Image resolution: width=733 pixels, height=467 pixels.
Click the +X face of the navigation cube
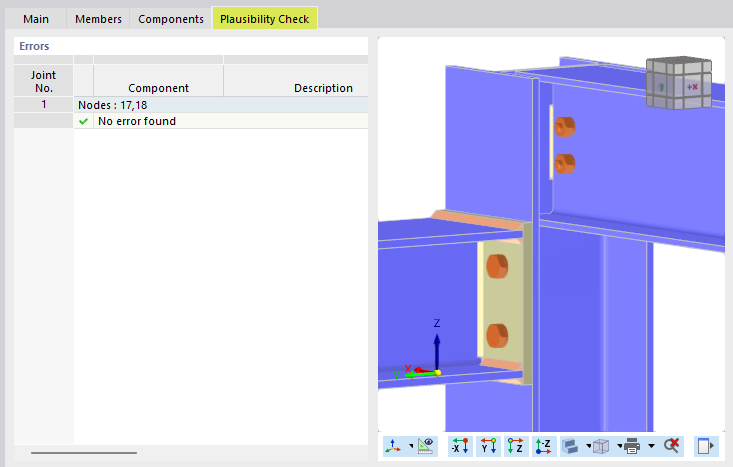693,87
